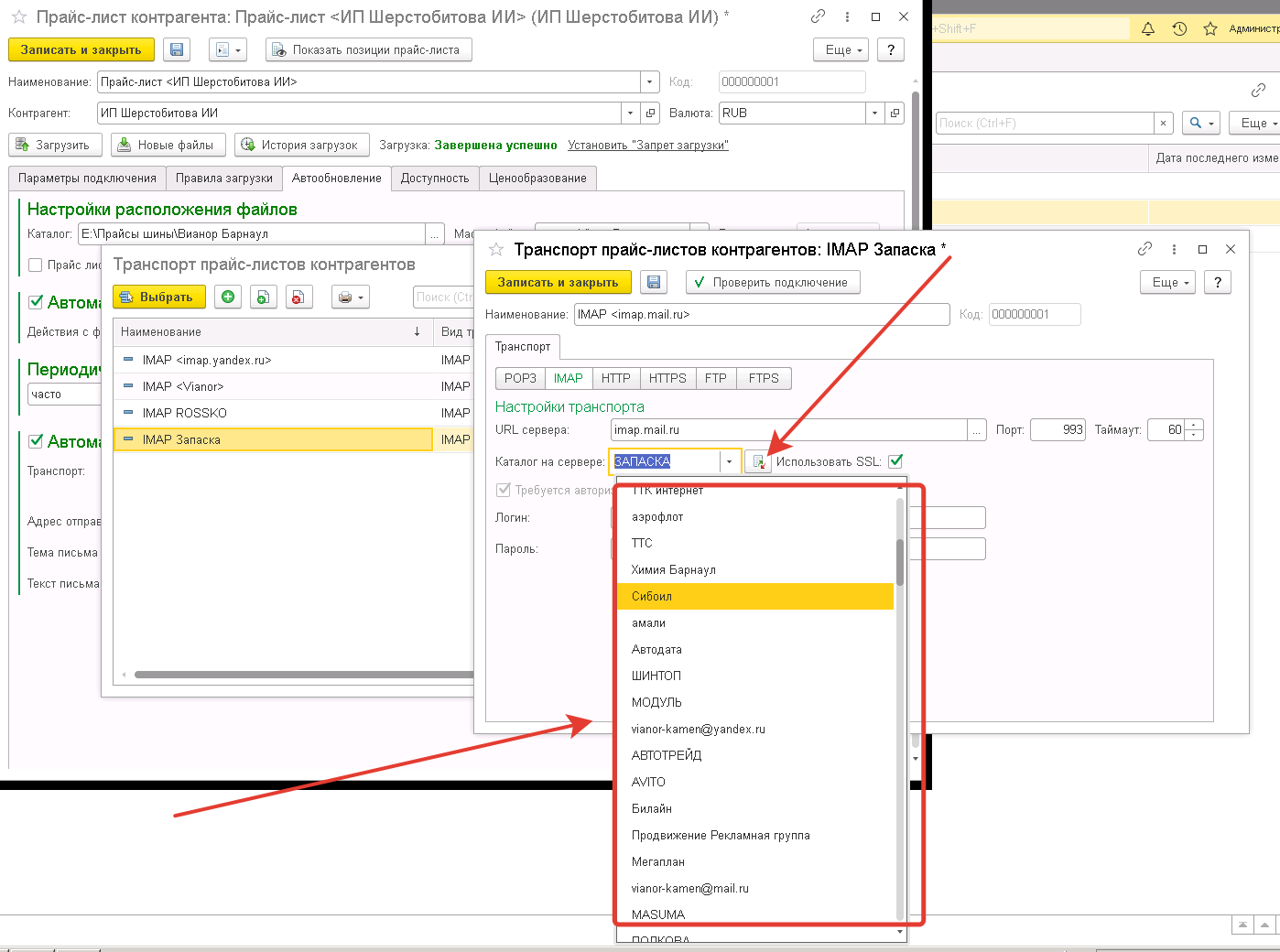Viewport: 1280px width, 952px height.
Task: Switch to Ценообразование tab
Action: 537,178
